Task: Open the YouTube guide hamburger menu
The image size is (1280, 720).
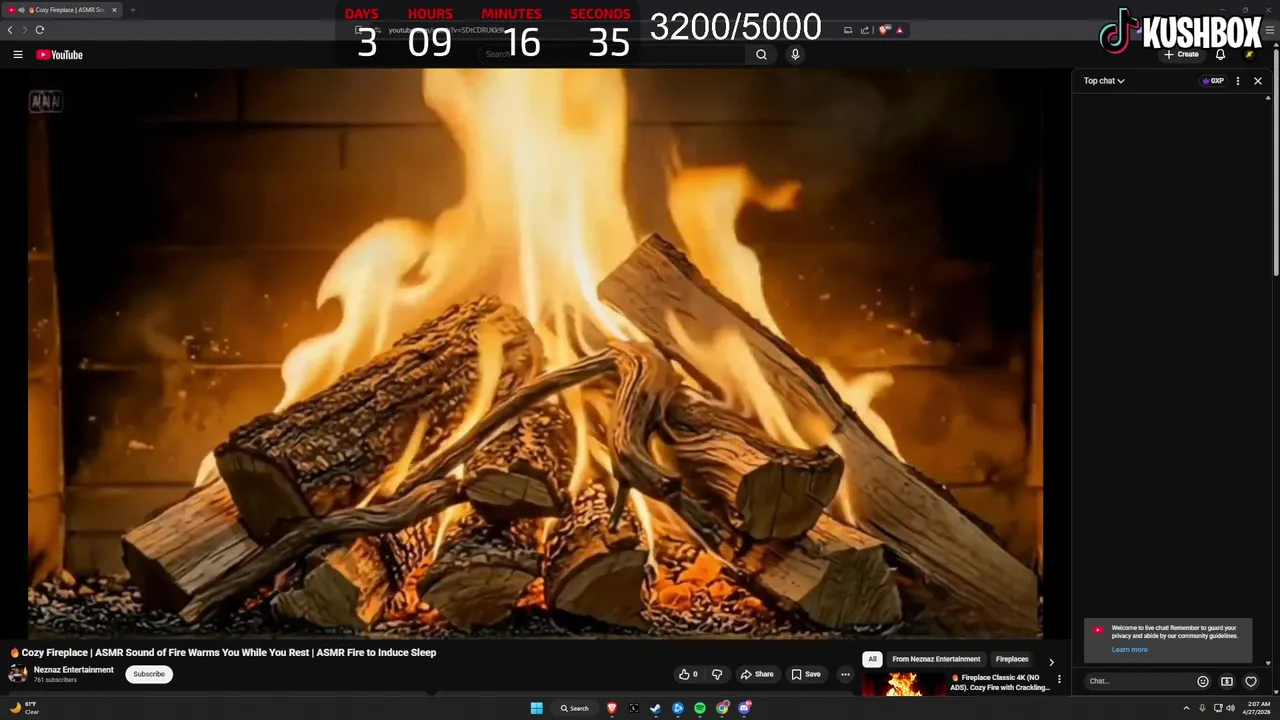Action: pos(18,55)
